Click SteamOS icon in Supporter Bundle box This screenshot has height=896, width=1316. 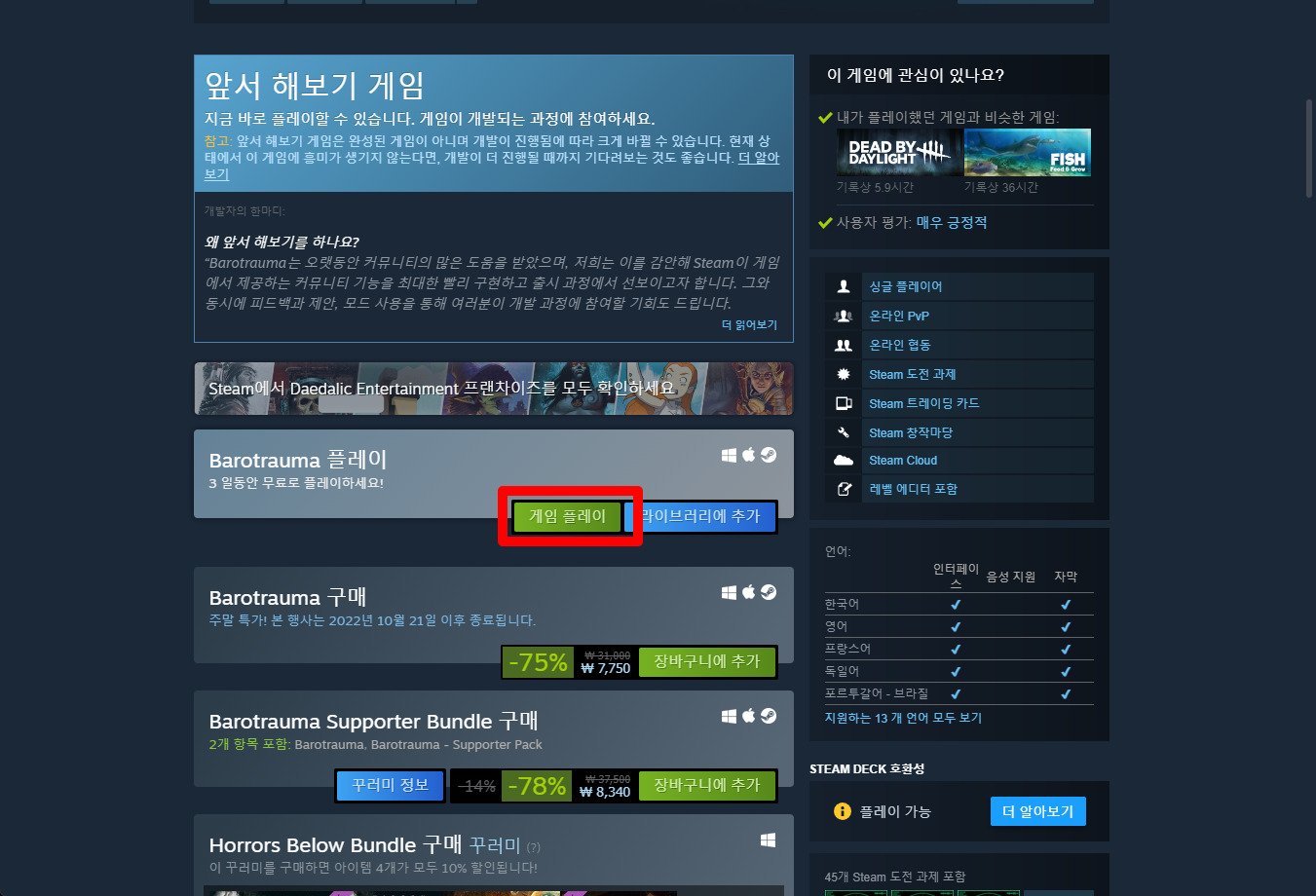pos(769,716)
